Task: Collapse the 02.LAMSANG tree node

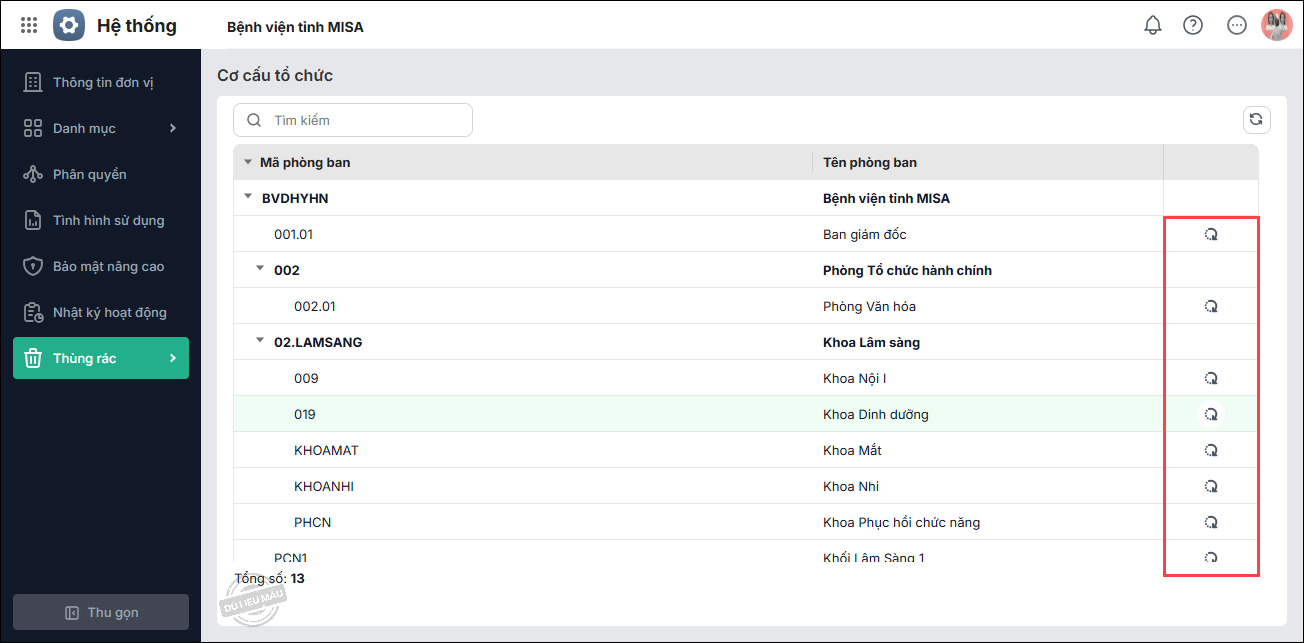Action: [260, 341]
